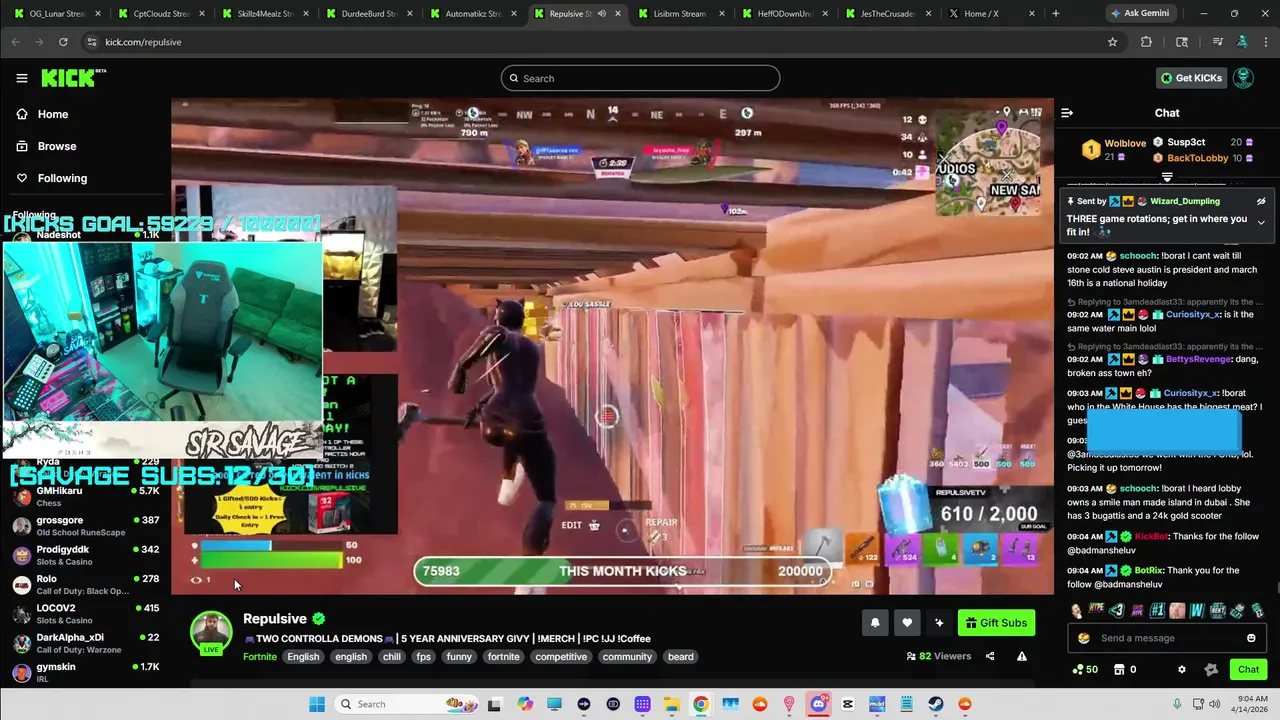Insert the HYPE emote

click(x=1097, y=610)
